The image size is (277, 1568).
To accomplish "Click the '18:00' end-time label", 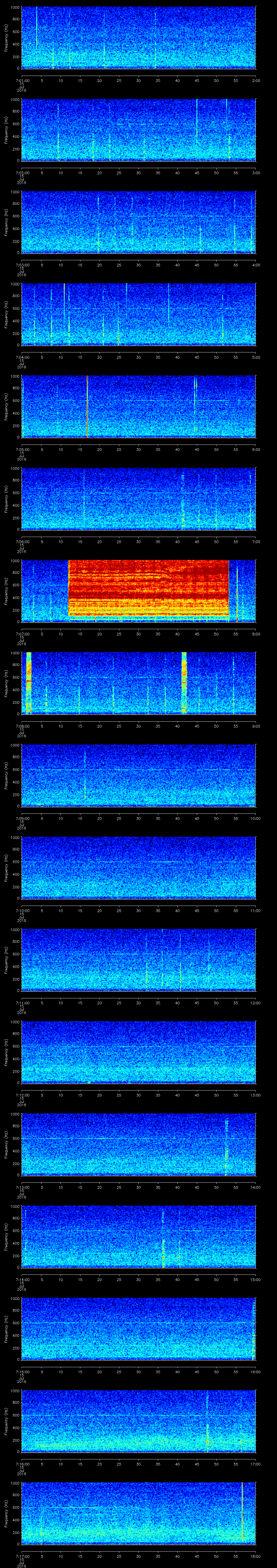I will pos(255,1556).
